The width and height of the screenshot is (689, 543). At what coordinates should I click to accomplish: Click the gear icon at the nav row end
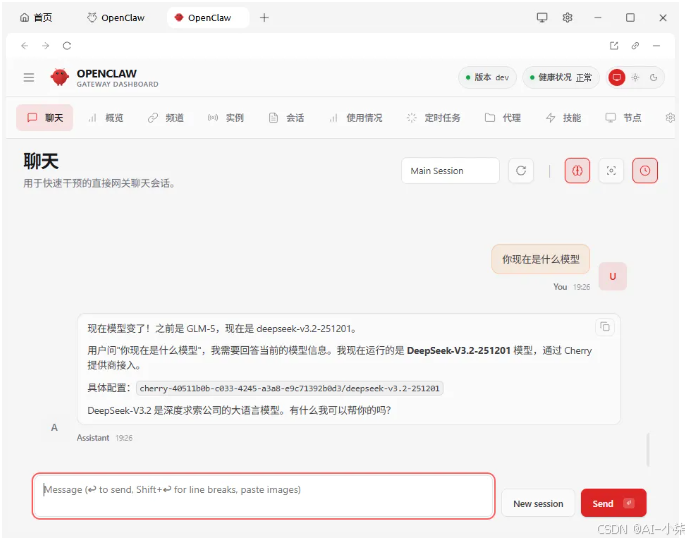coord(670,118)
